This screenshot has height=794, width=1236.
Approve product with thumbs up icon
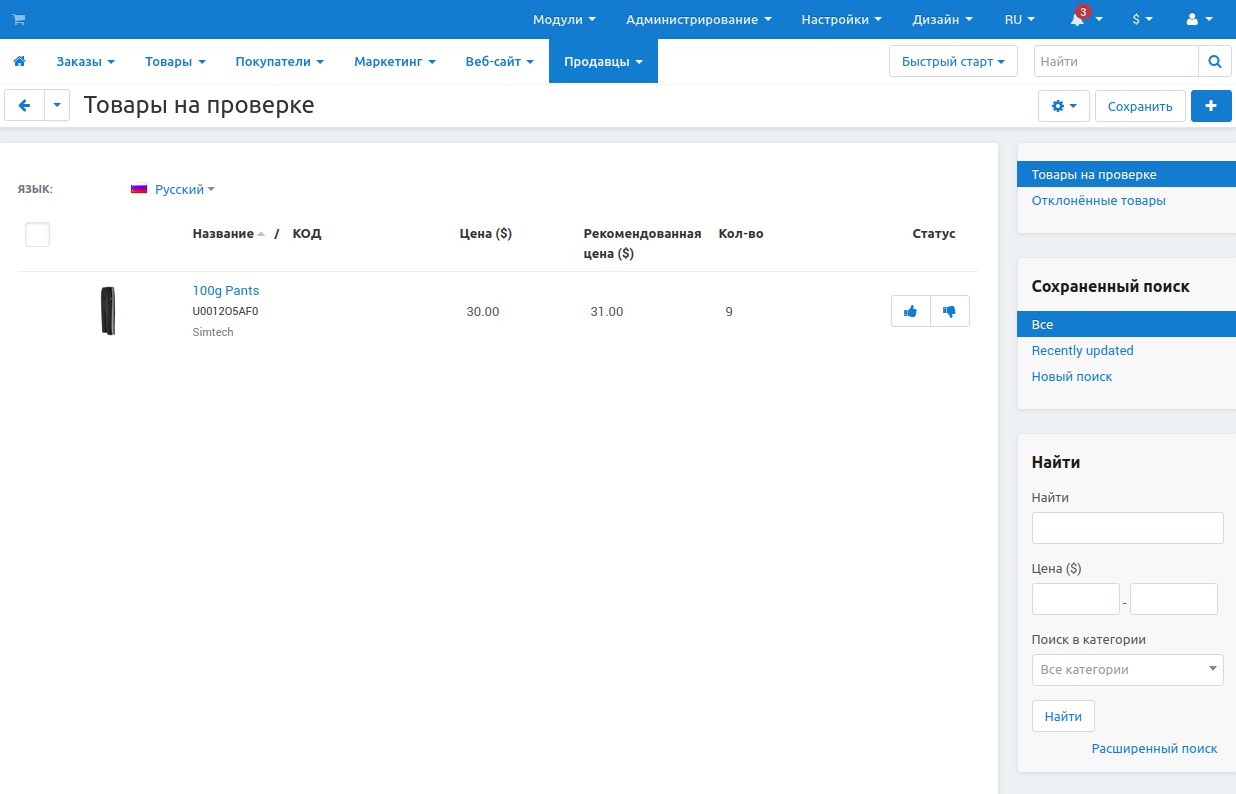[x=910, y=311]
